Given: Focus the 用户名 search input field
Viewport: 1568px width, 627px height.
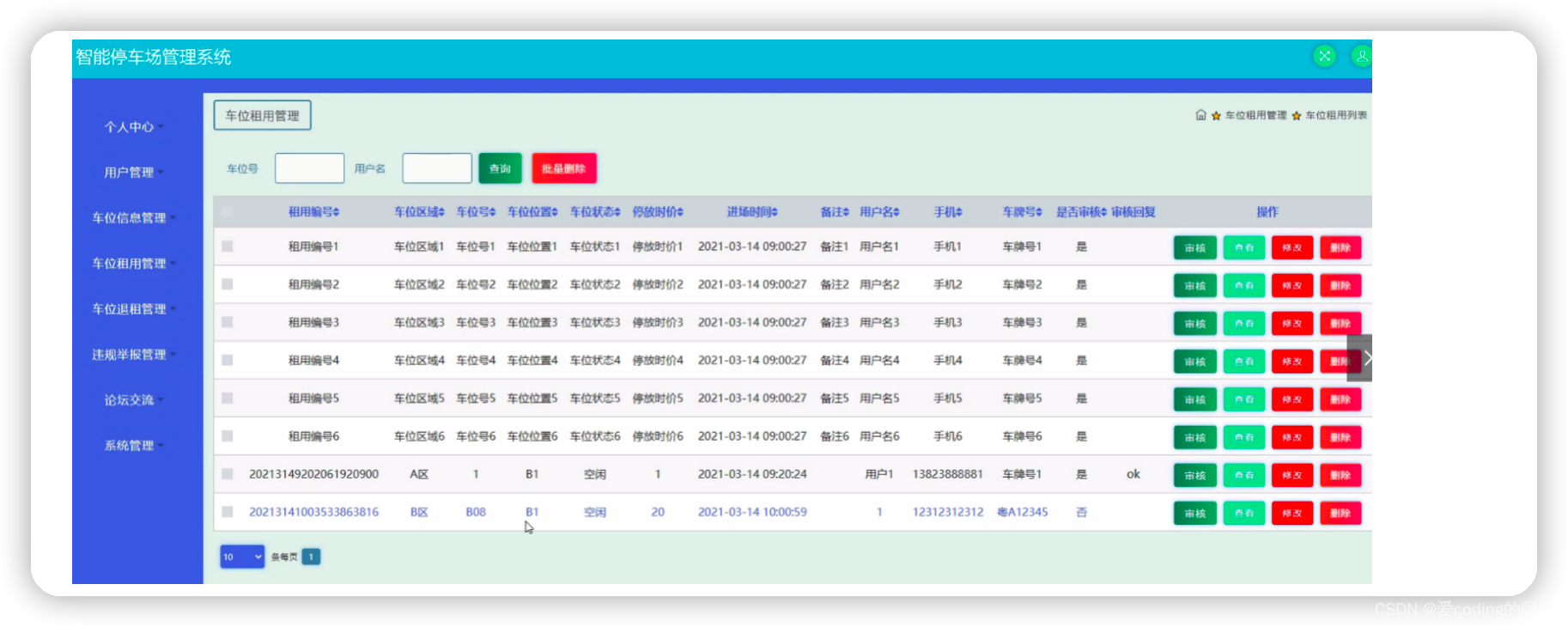Looking at the screenshot, I should coord(437,168).
